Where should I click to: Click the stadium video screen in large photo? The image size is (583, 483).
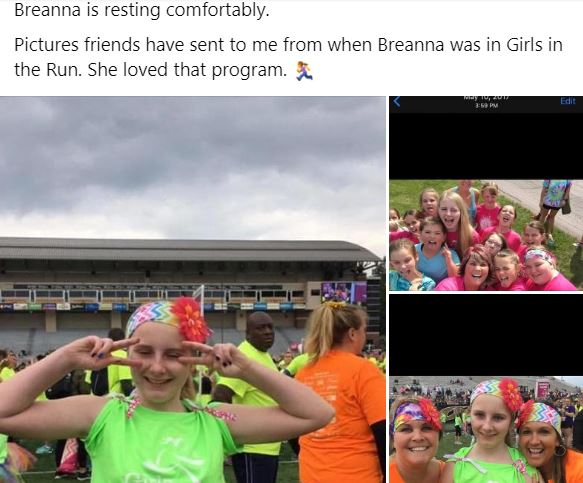pyautogui.click(x=344, y=293)
